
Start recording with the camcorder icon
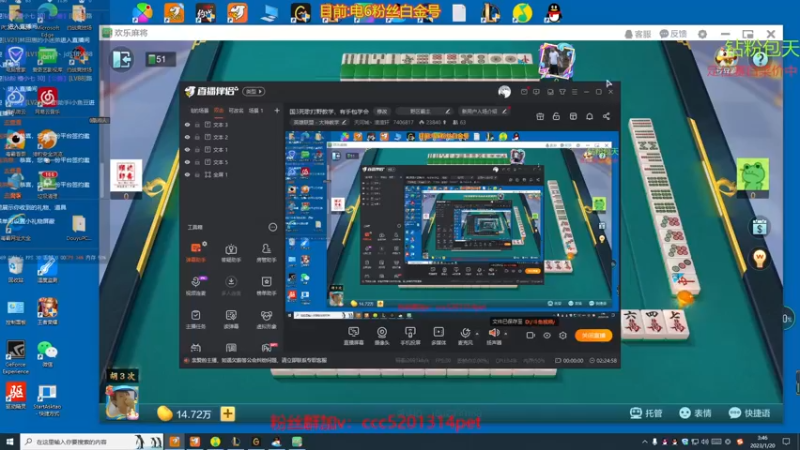530,336
